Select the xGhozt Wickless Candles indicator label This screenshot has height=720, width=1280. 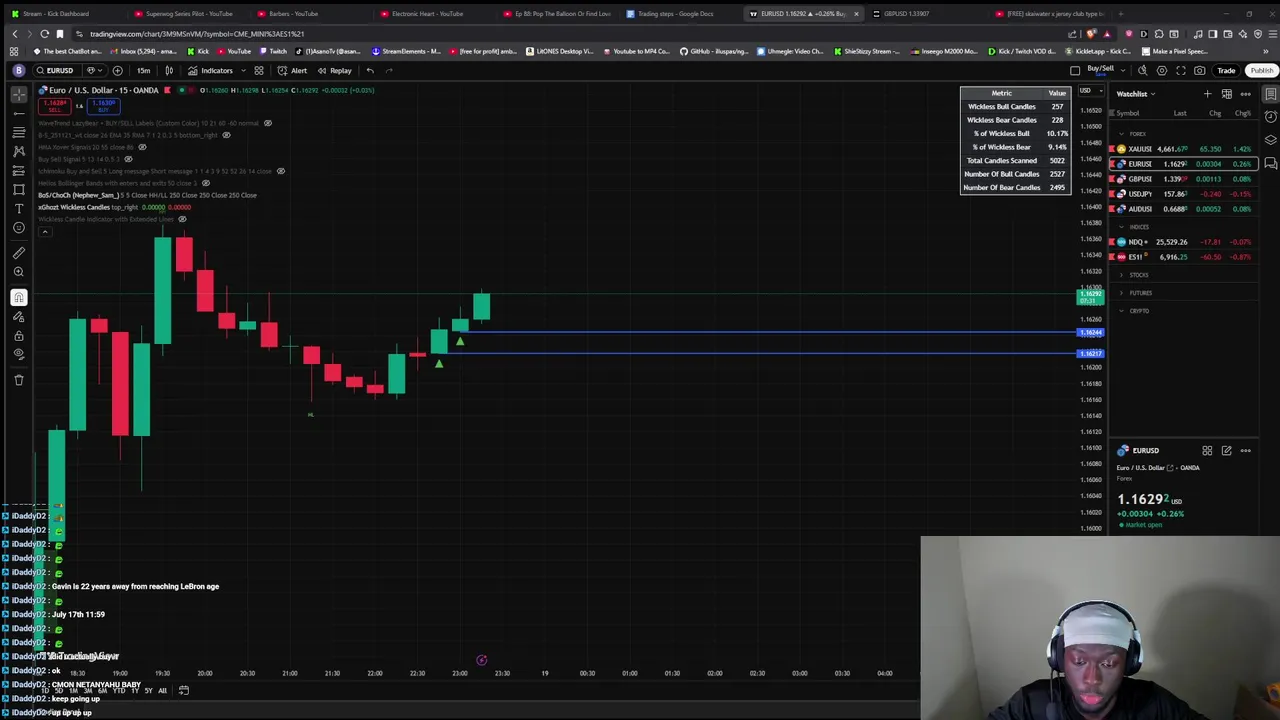tap(74, 207)
